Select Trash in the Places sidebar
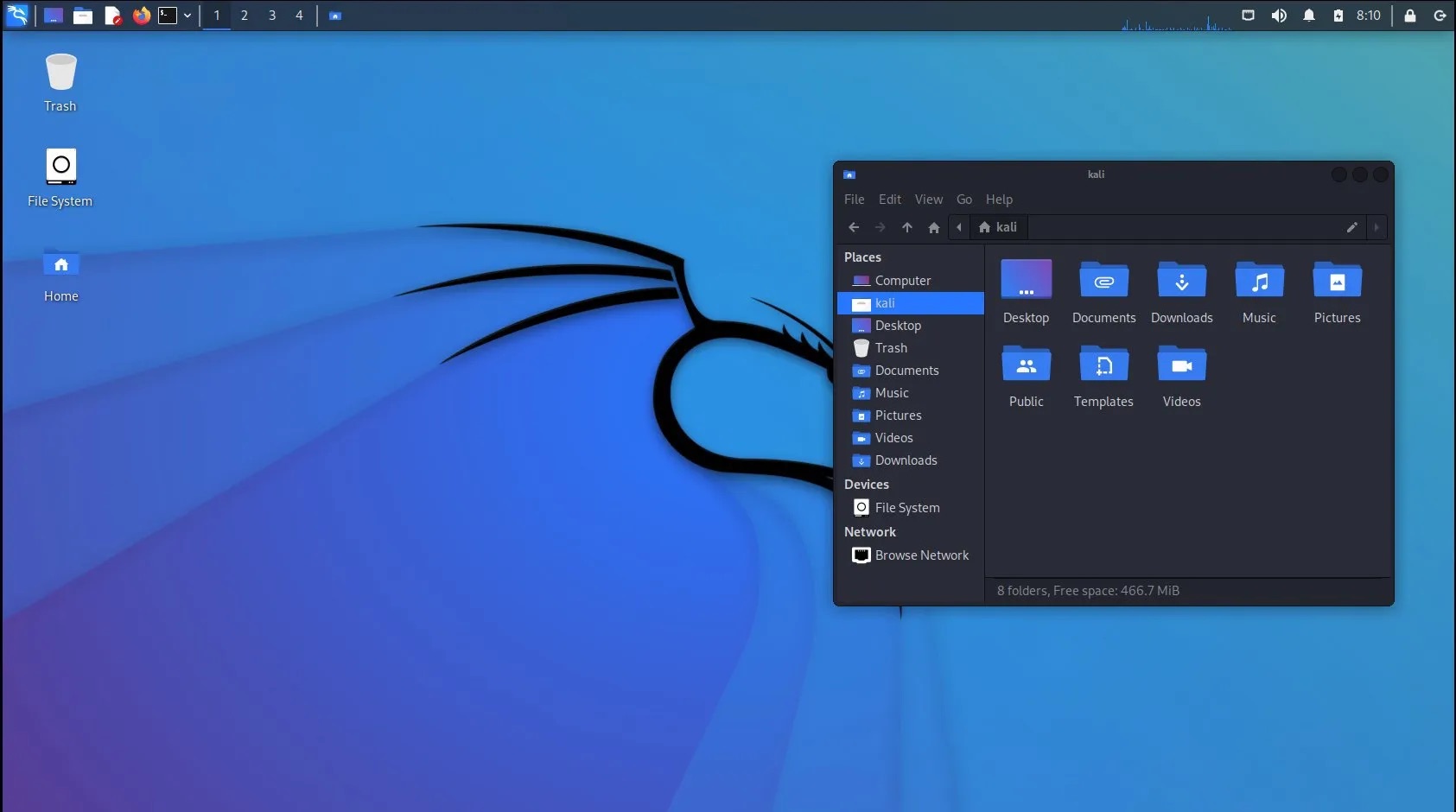1456x812 pixels. click(891, 347)
